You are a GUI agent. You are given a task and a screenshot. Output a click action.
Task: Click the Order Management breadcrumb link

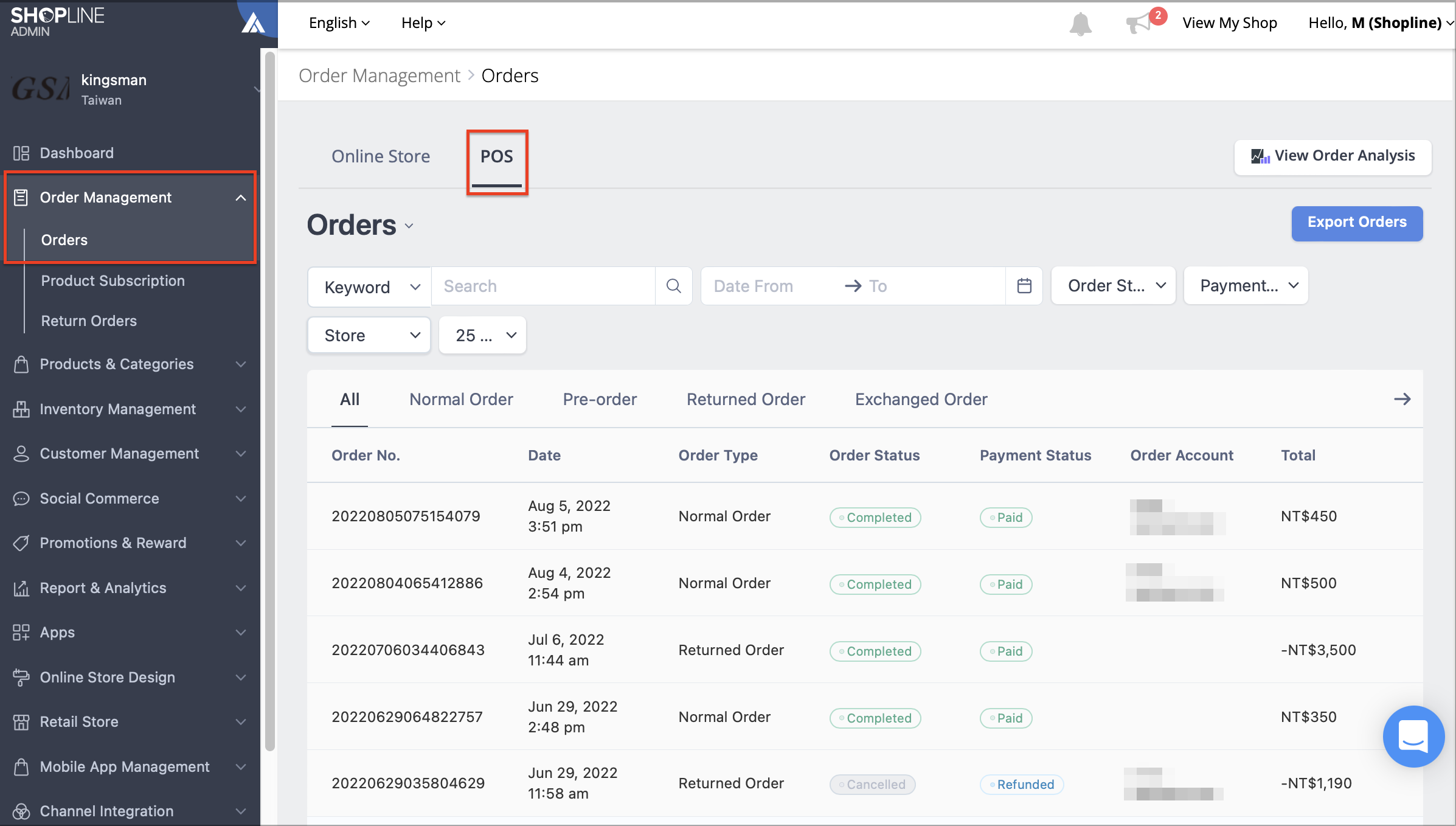pos(380,76)
